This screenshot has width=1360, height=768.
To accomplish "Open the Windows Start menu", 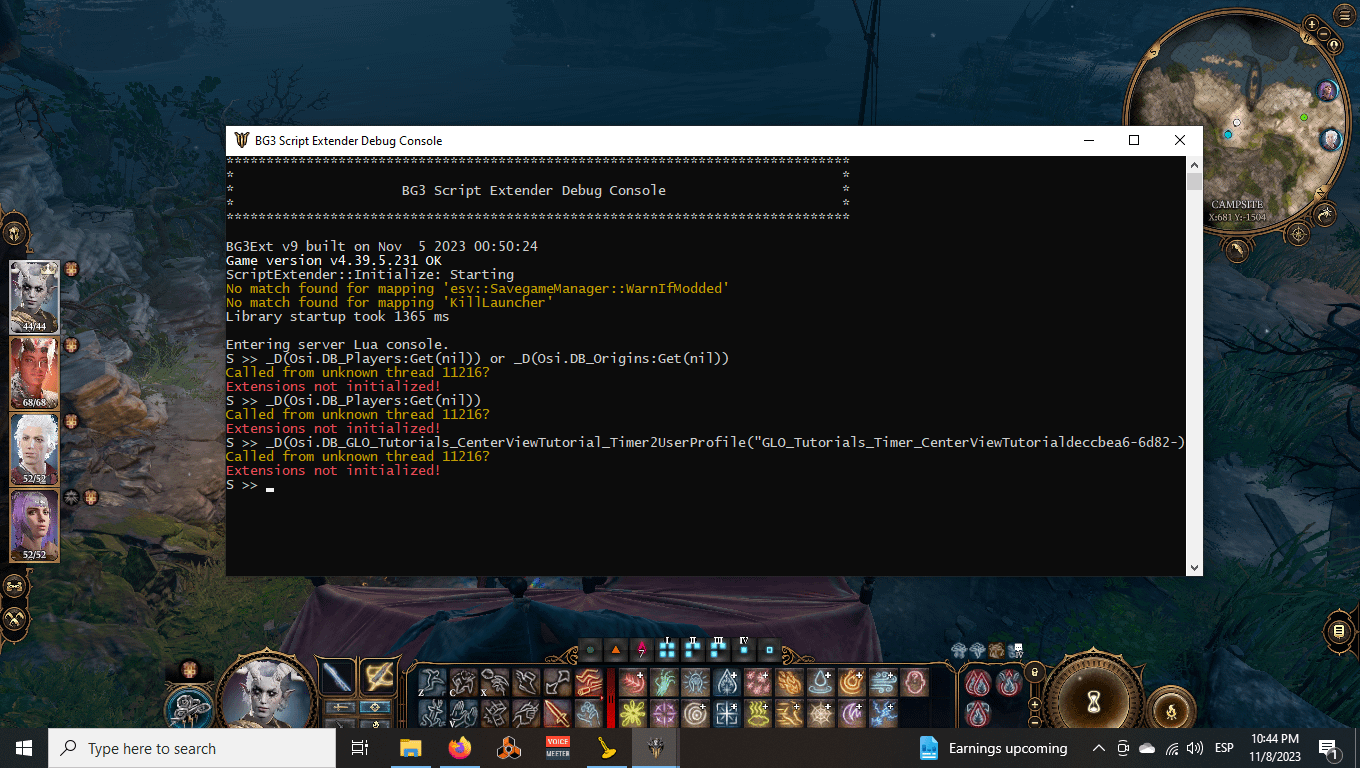I will pyautogui.click(x=24, y=748).
